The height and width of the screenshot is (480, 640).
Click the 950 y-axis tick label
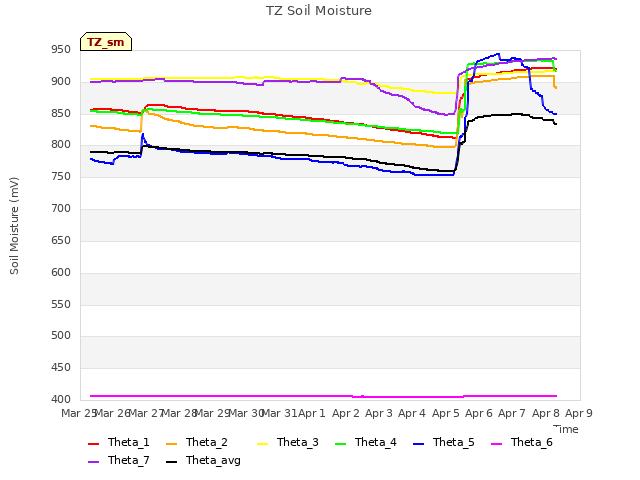click(61, 50)
